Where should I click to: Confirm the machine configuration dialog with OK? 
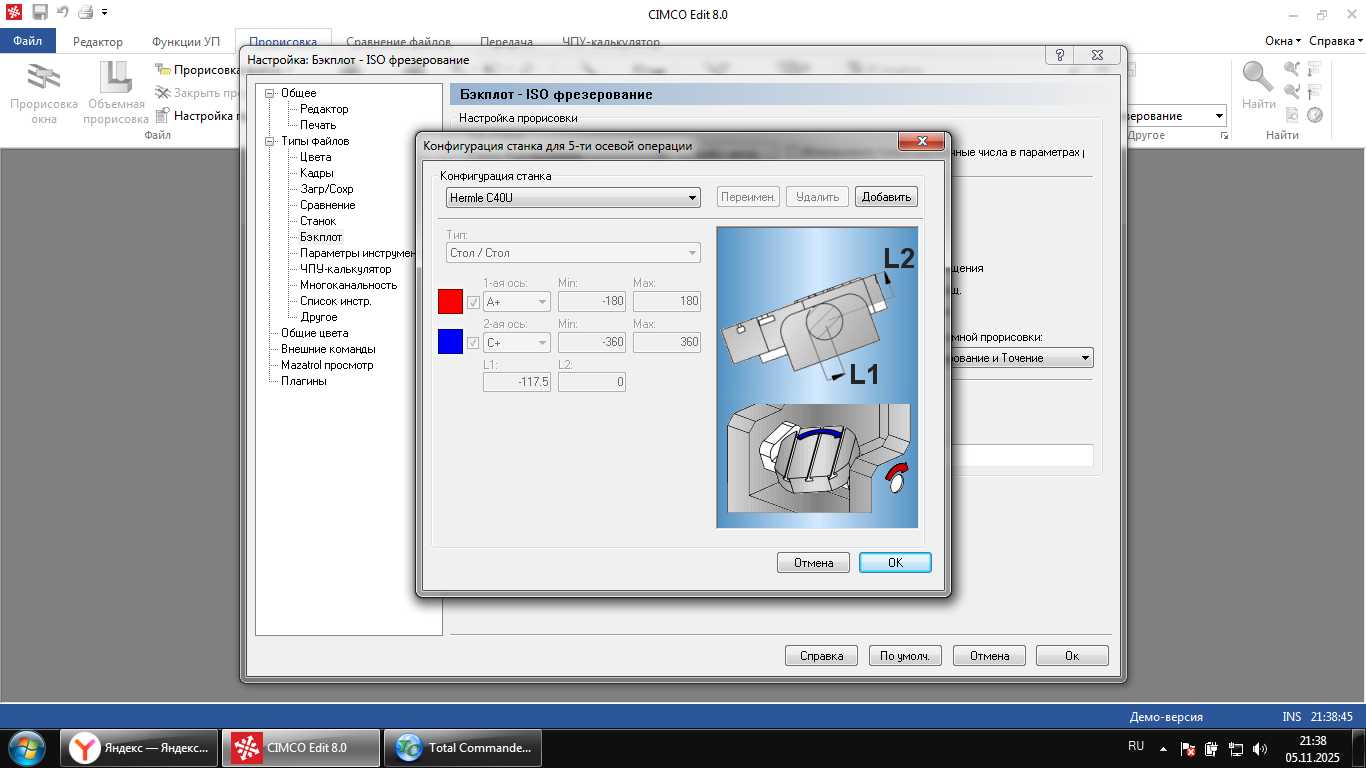[895, 563]
